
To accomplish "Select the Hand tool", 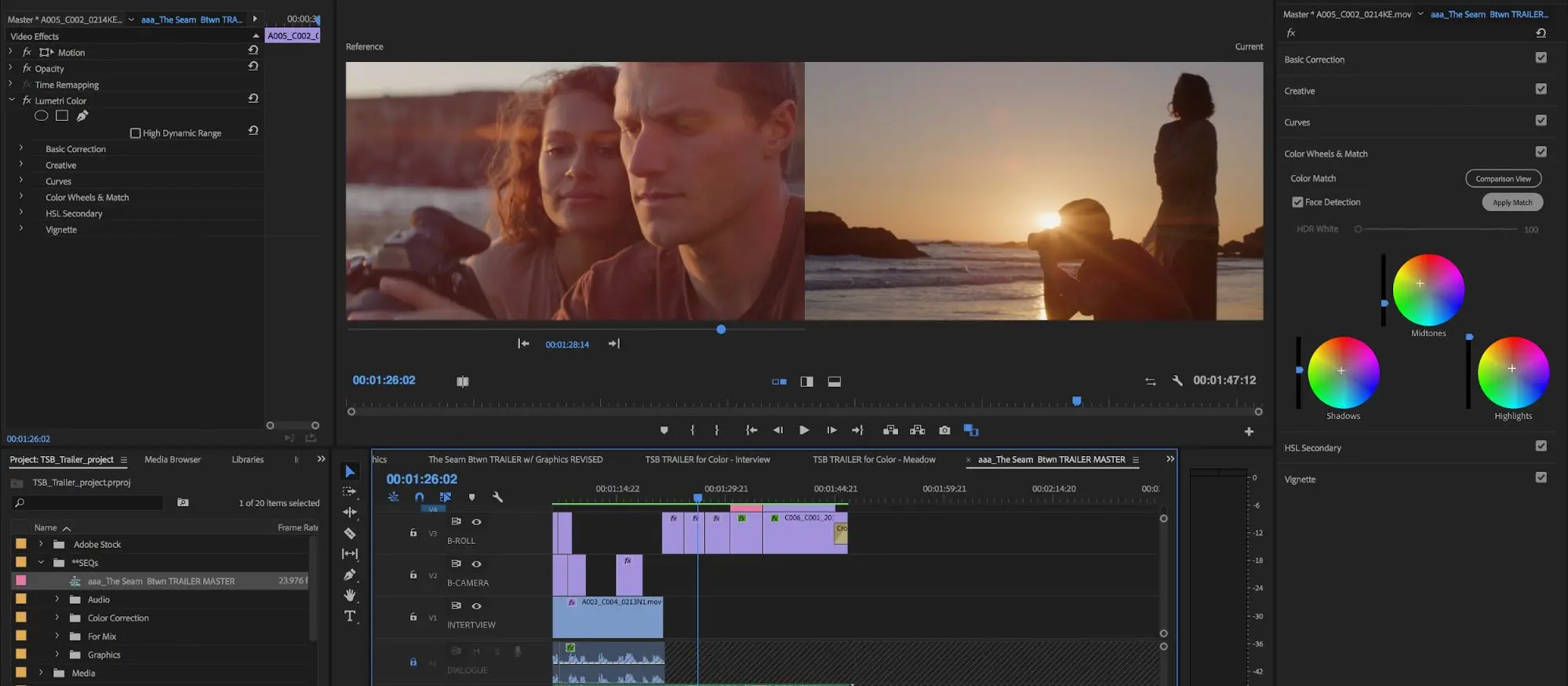I will 350,595.
